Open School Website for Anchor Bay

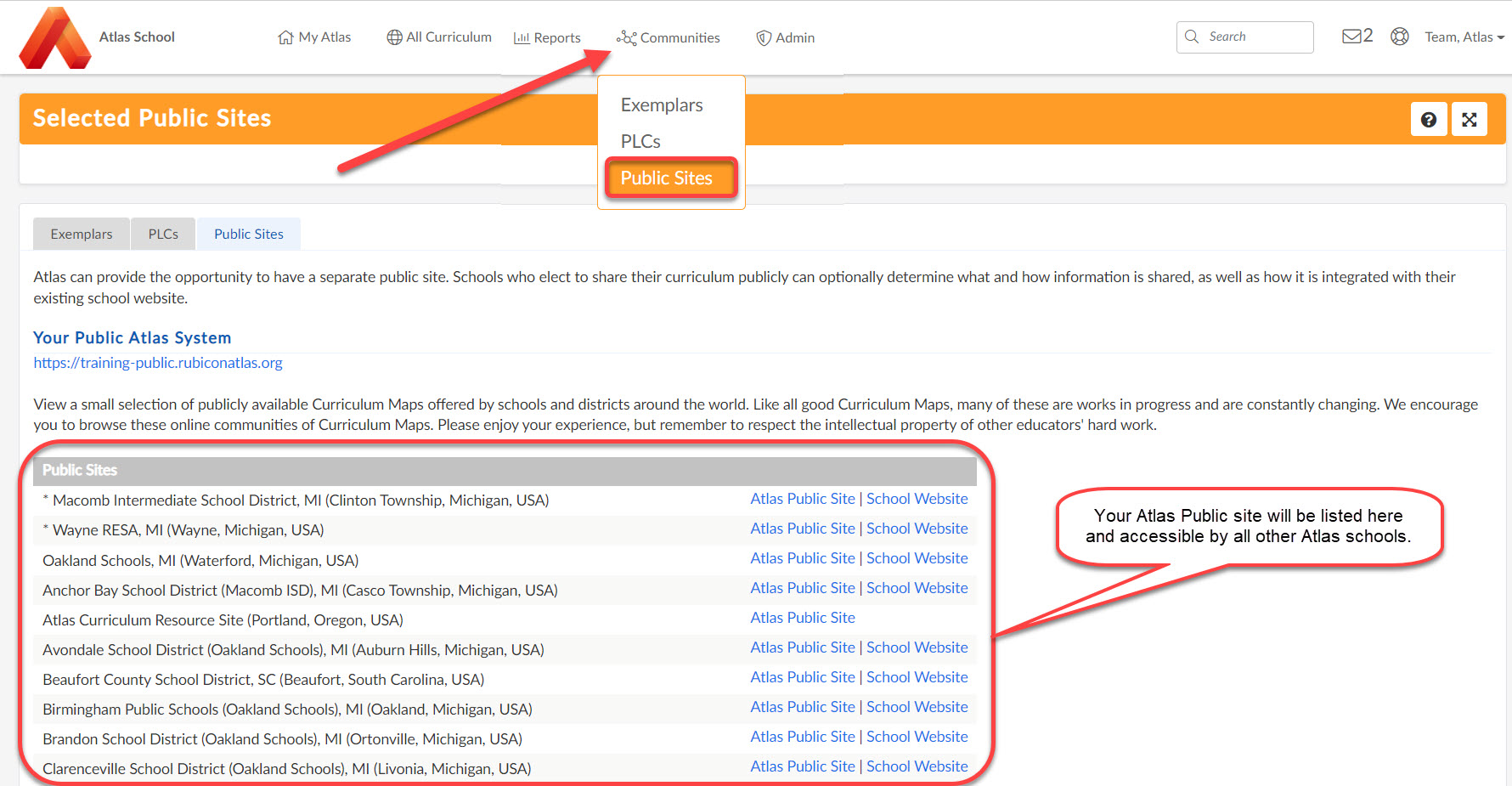[x=917, y=588]
